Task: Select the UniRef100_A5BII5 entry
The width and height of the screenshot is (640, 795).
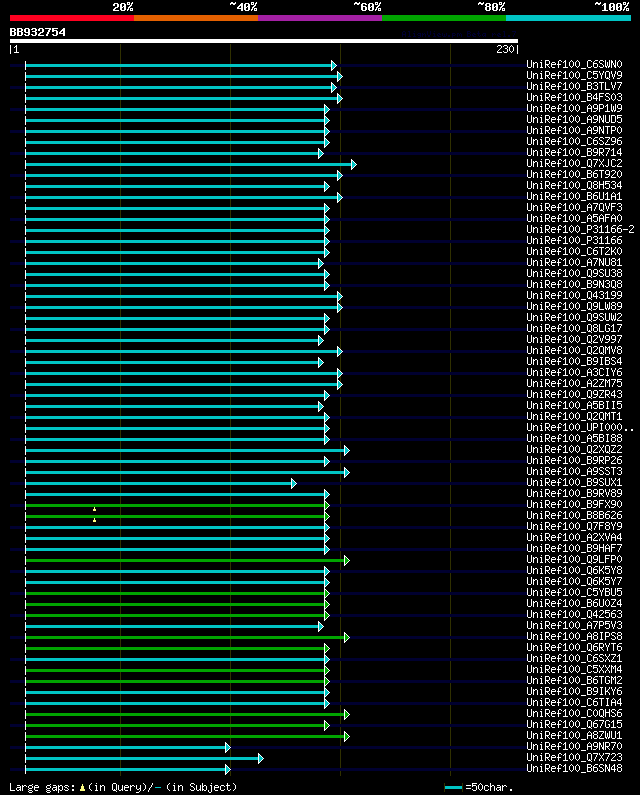Action: [x=574, y=406]
